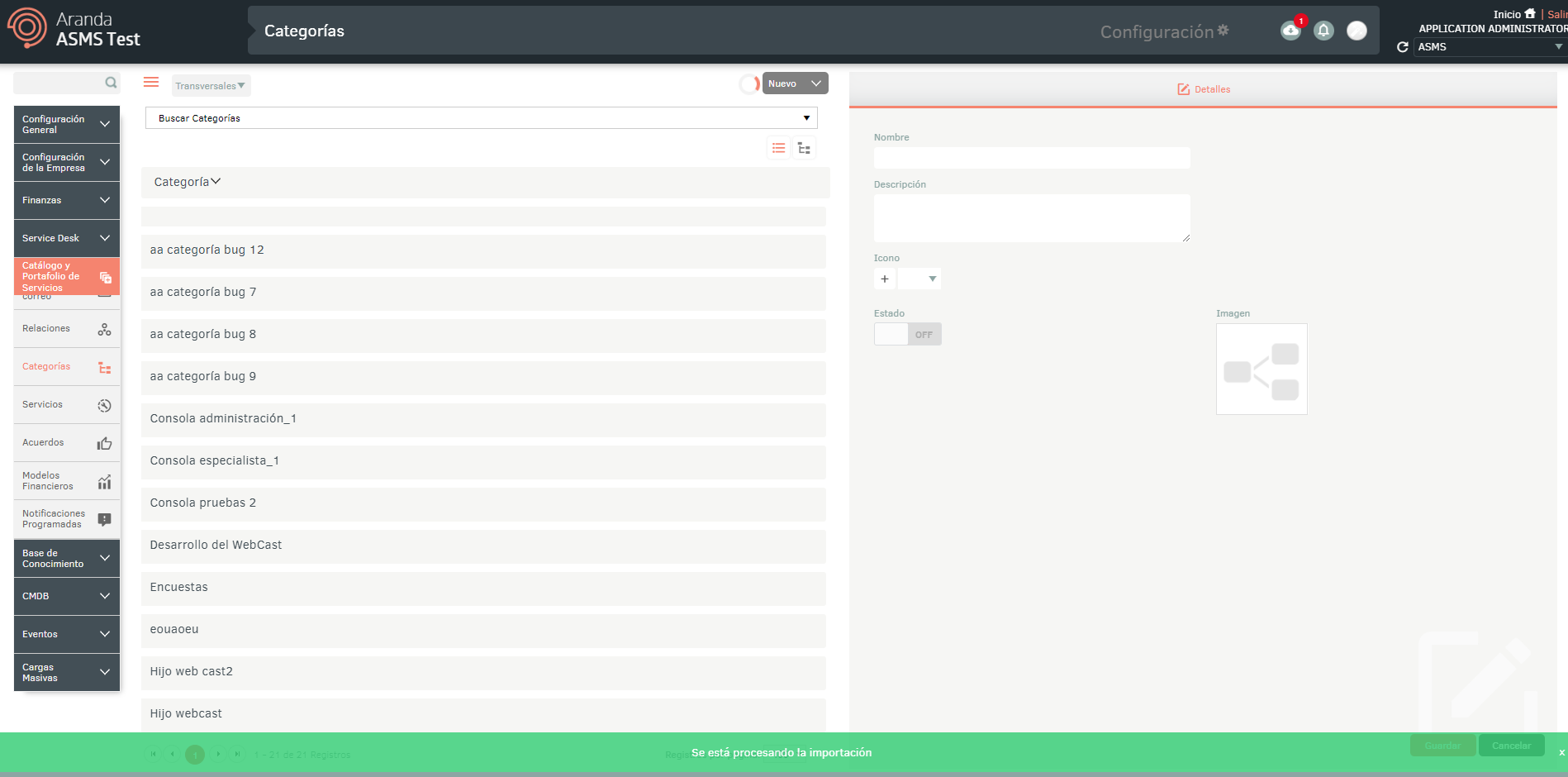The width and height of the screenshot is (1568, 777).
Task: Switch to list view icon
Action: tap(778, 148)
